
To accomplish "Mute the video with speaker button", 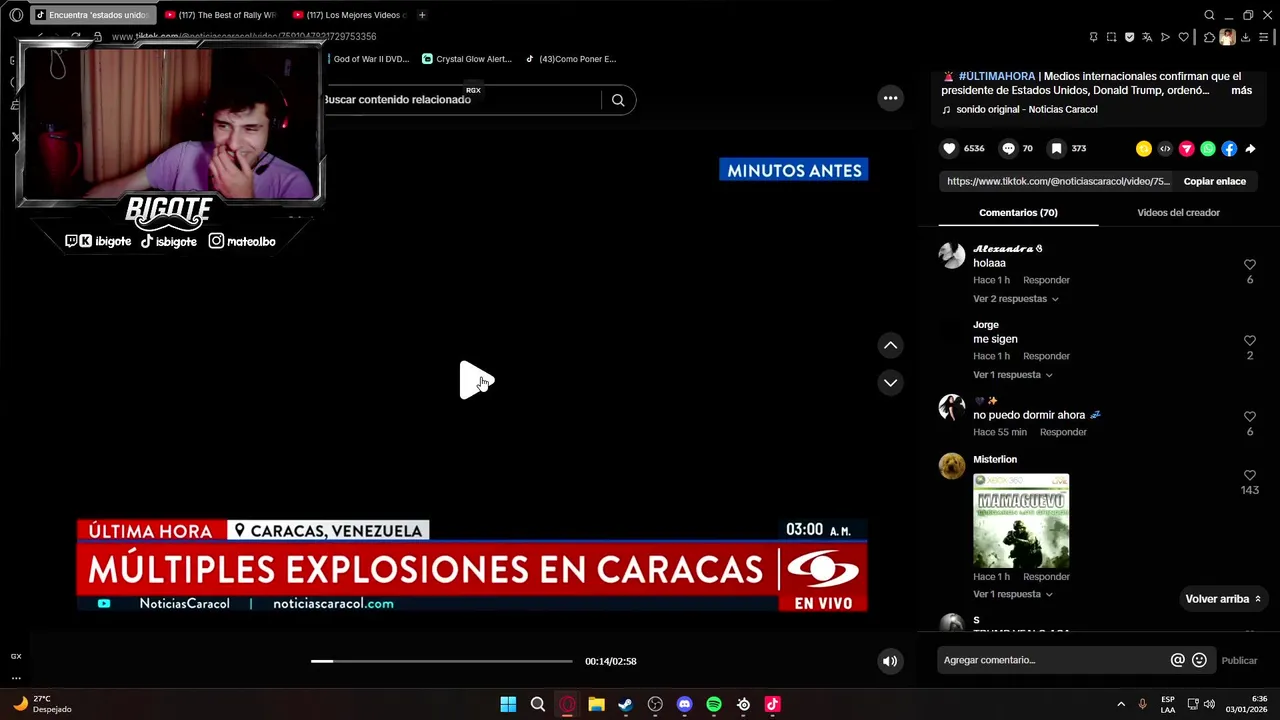I will 889,661.
